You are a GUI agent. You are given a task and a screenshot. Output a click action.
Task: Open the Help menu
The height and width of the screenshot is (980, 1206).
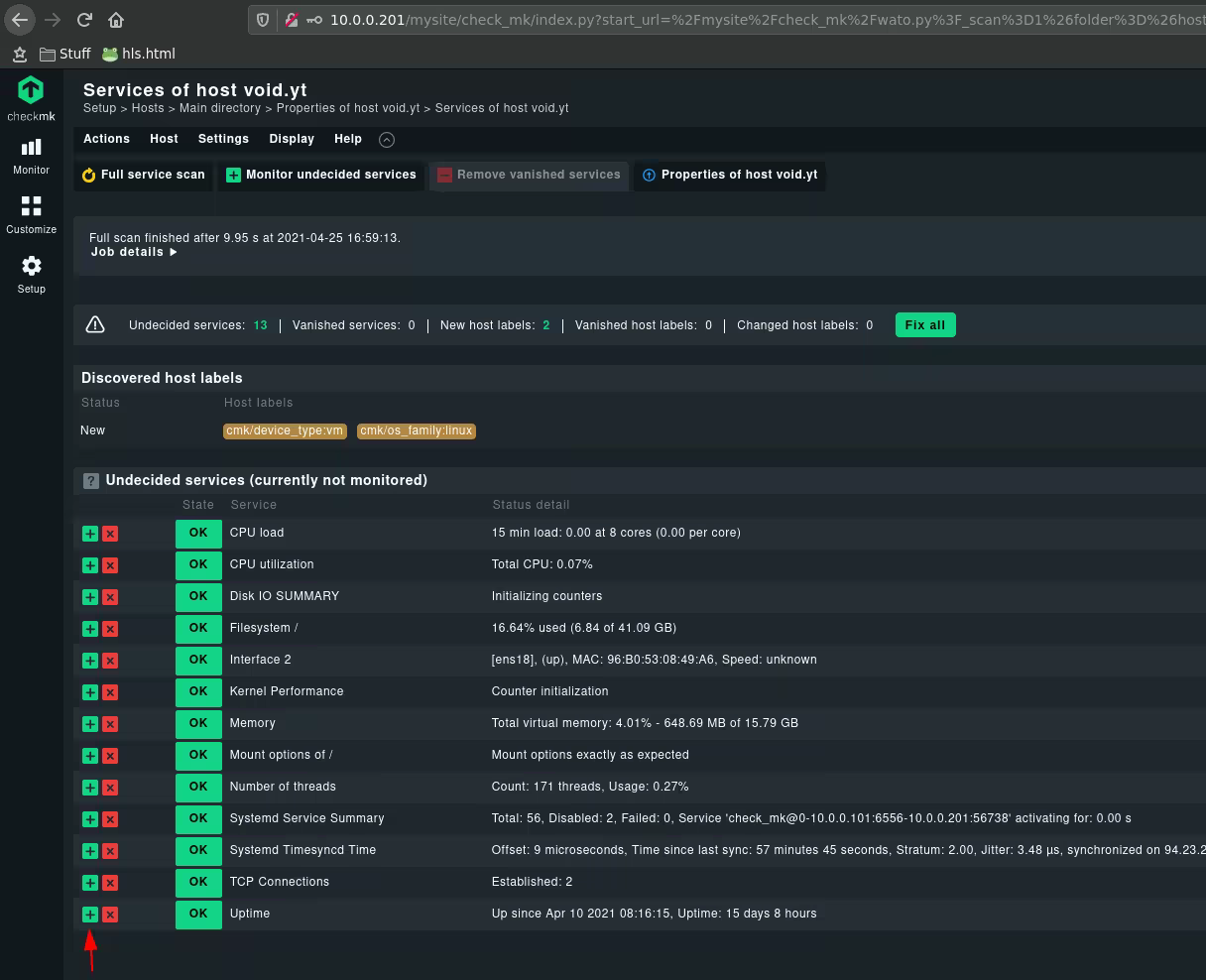[x=348, y=139]
